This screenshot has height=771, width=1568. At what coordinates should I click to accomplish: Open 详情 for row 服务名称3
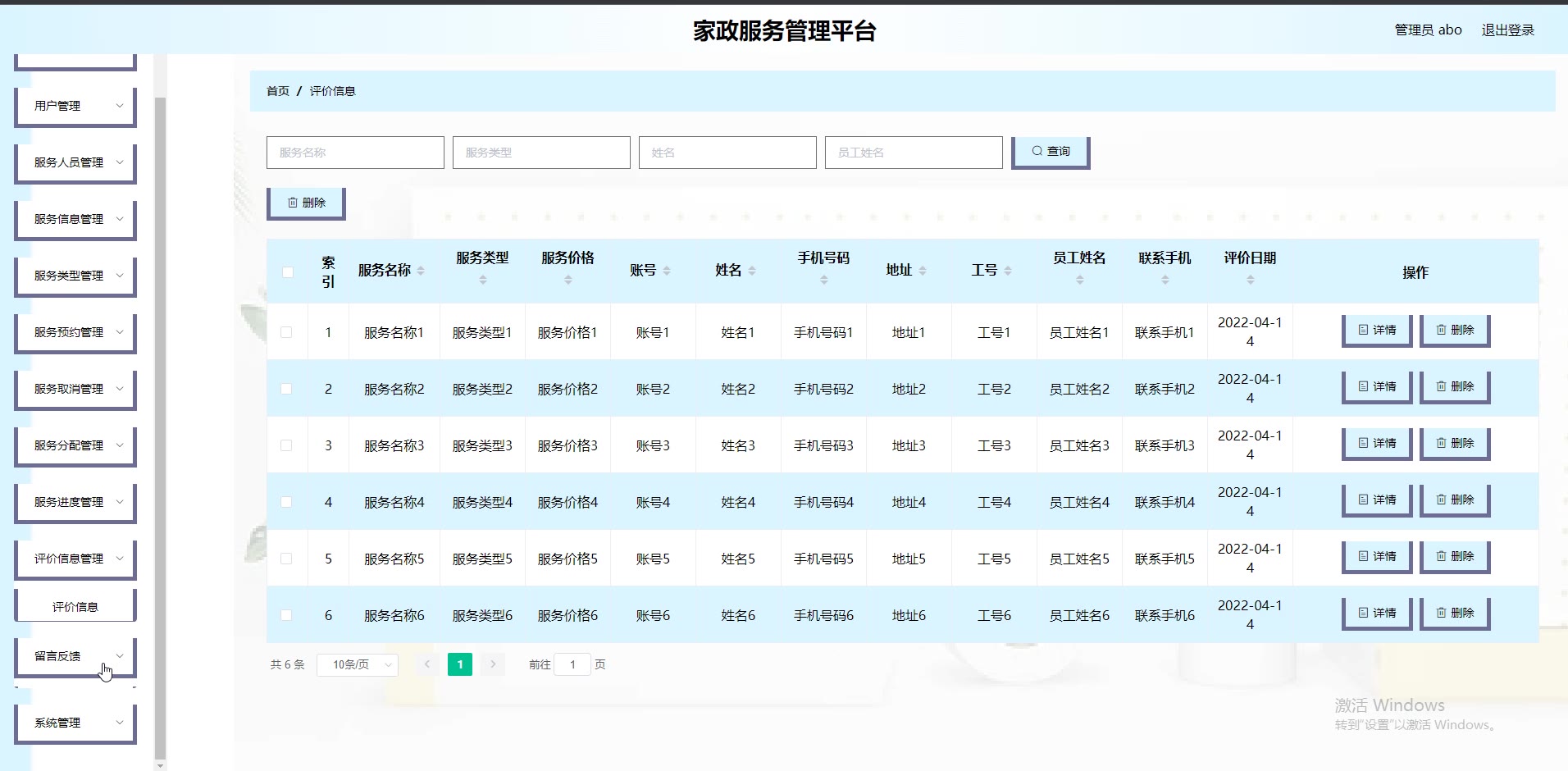tap(1377, 444)
